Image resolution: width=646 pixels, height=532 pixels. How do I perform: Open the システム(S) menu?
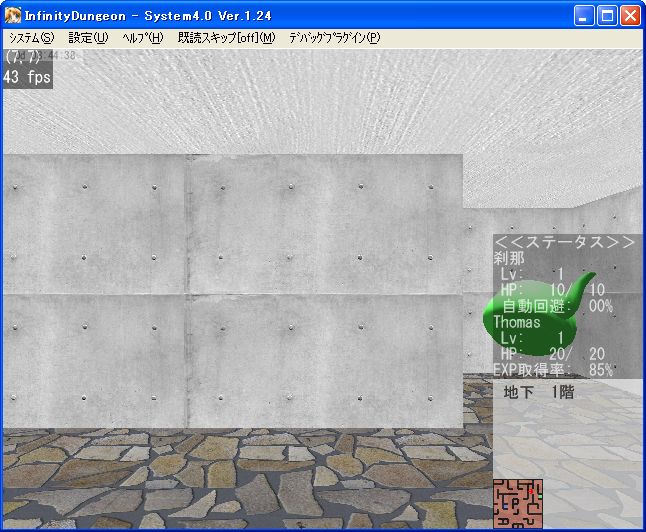31,38
